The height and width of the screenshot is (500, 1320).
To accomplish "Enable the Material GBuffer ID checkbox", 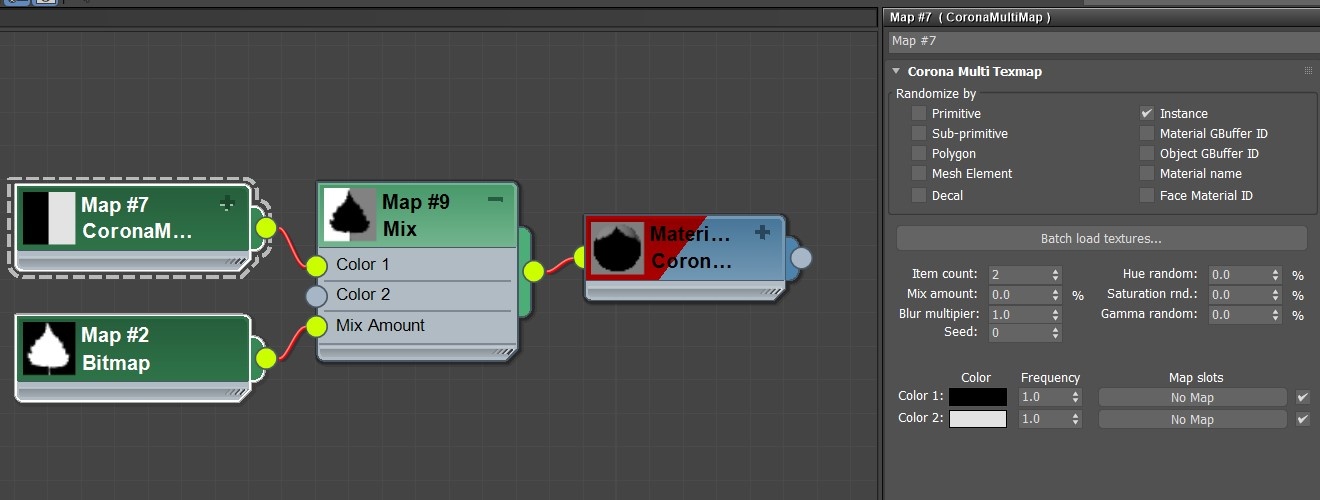I will pos(1147,133).
